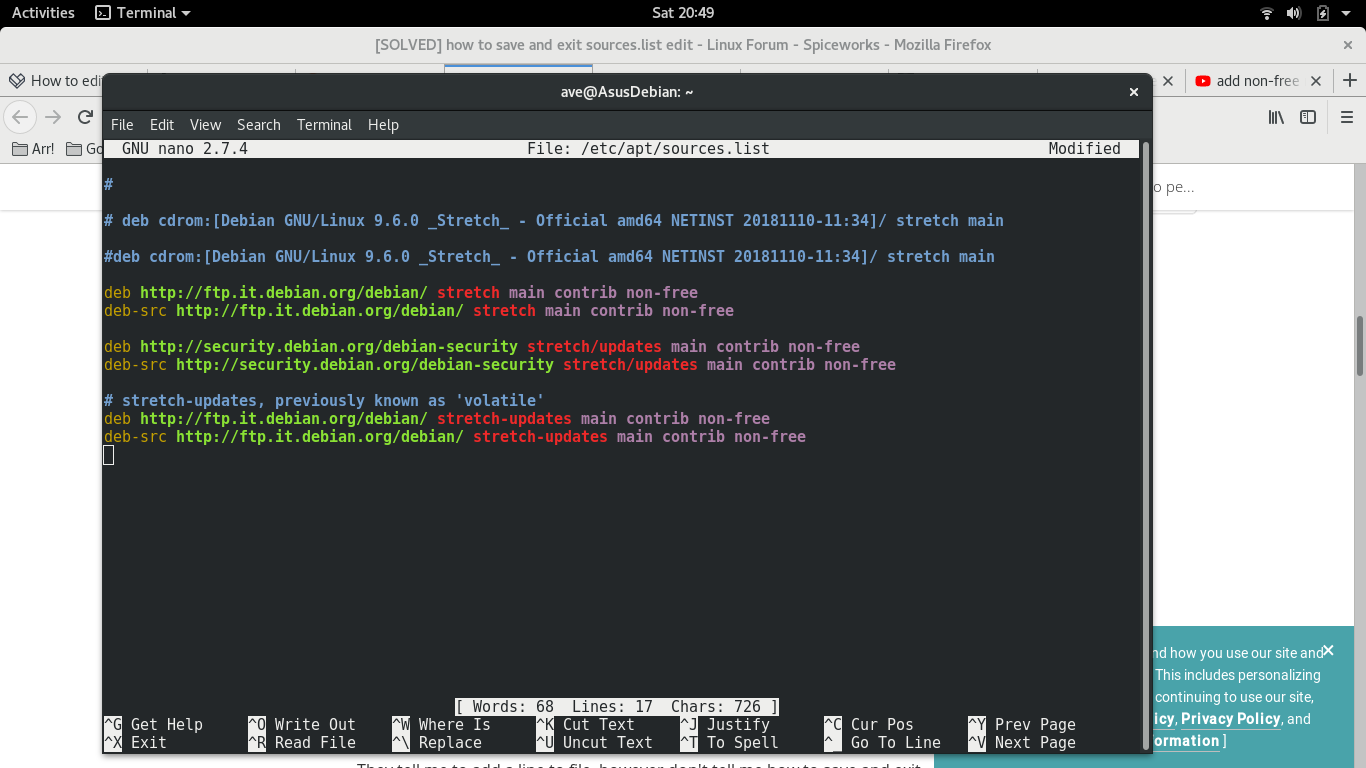Click the Firefox page scrollbar
This screenshot has width=1366, height=768.
(1360, 345)
